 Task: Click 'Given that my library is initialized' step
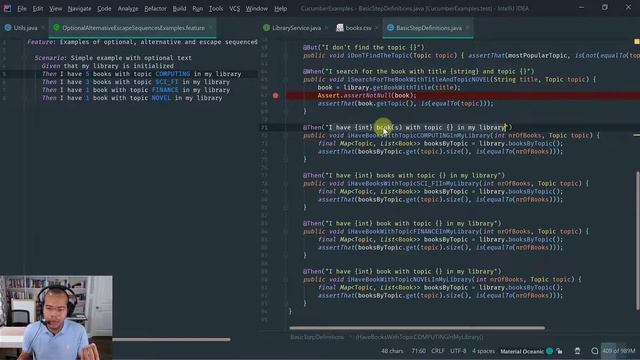coord(107,66)
